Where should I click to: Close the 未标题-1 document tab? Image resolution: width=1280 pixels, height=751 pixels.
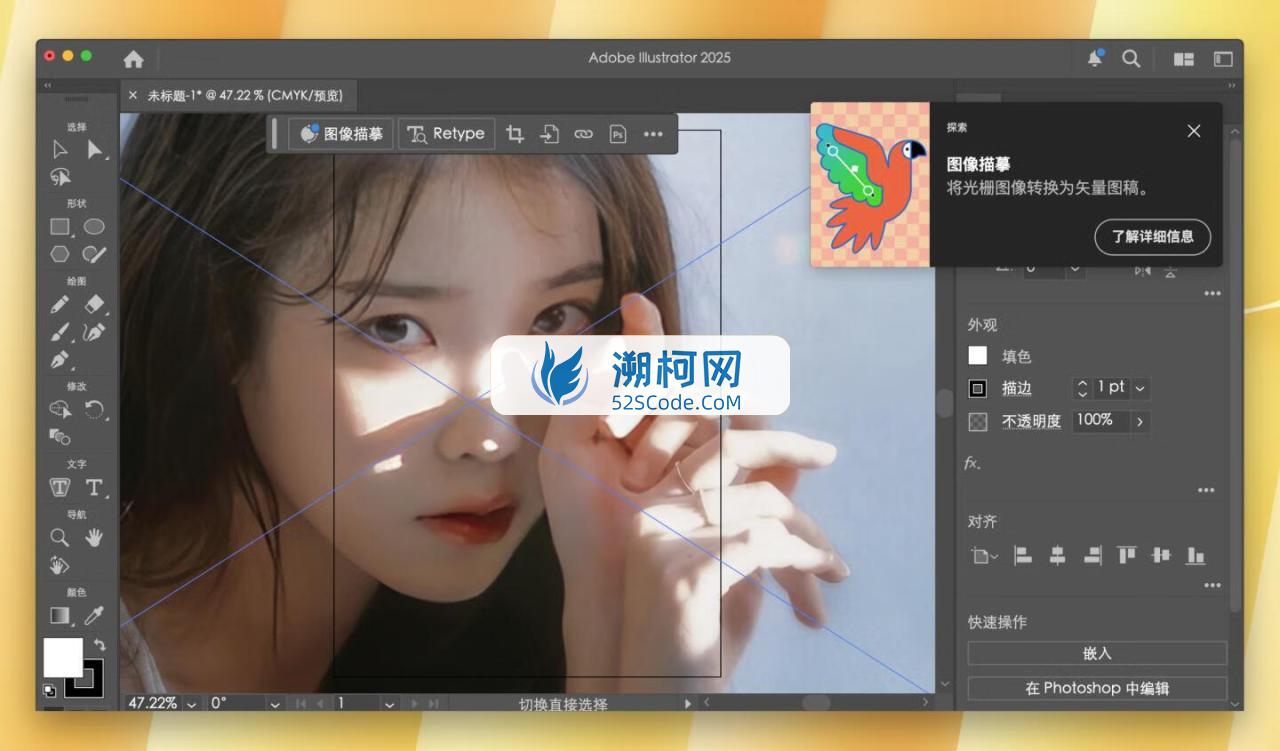133,96
